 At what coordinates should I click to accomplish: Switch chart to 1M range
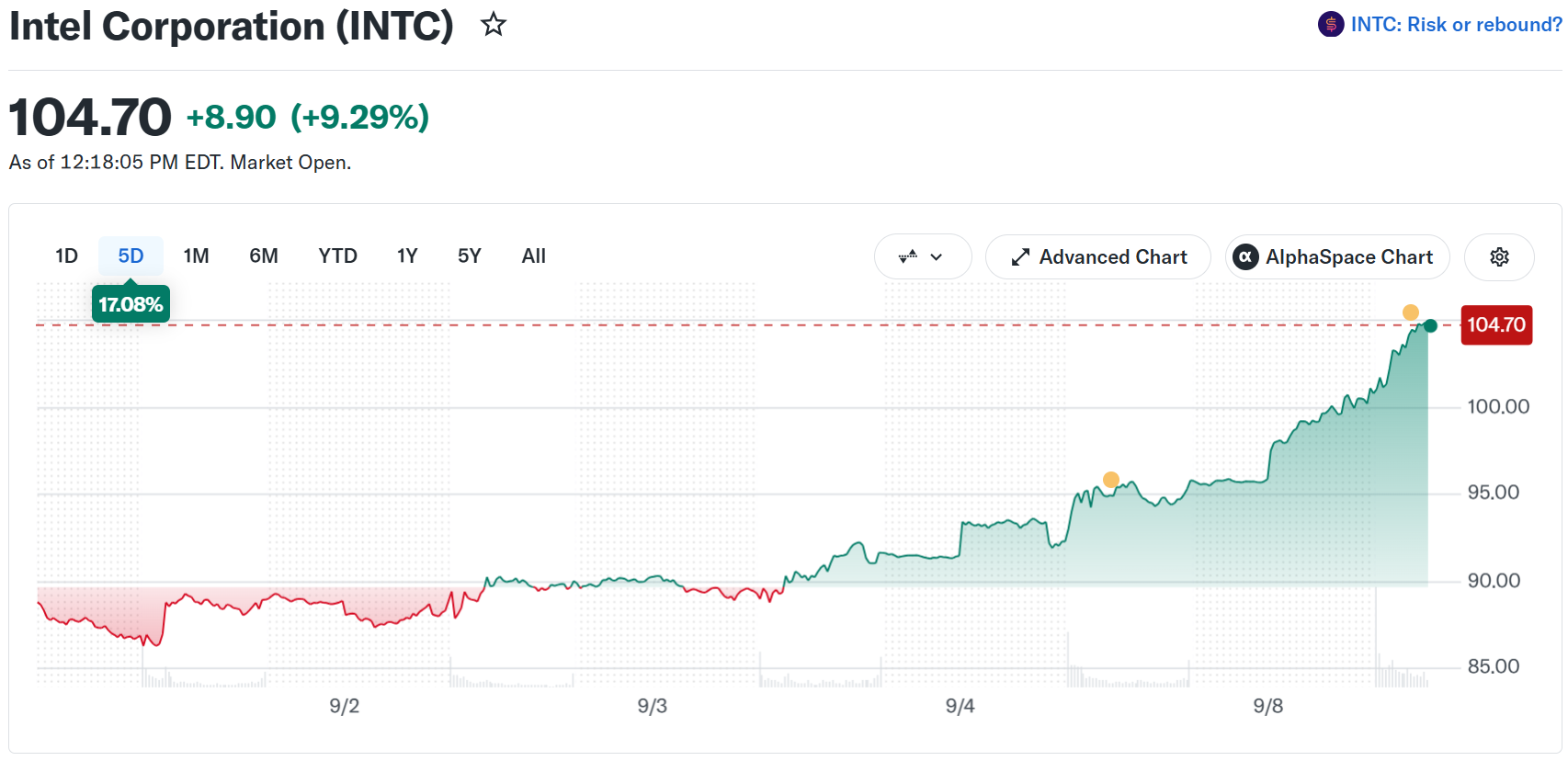click(x=196, y=256)
